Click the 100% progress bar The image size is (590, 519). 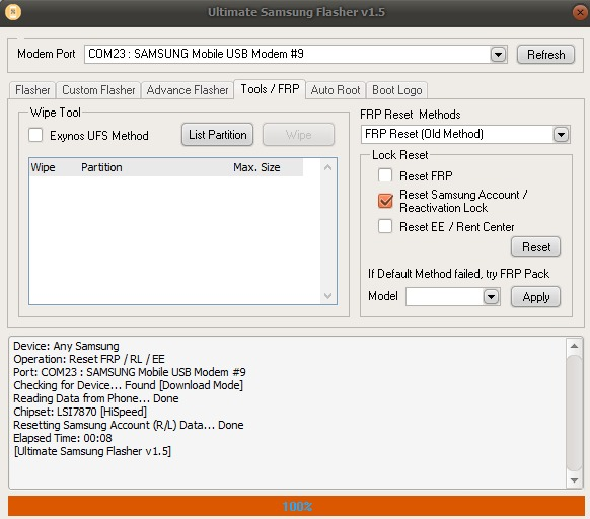click(296, 506)
